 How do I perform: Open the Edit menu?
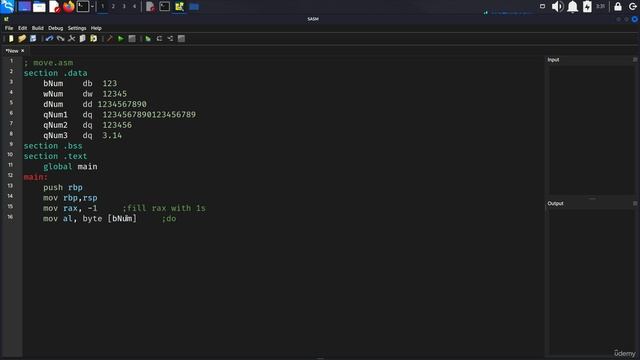pyautogui.click(x=22, y=28)
